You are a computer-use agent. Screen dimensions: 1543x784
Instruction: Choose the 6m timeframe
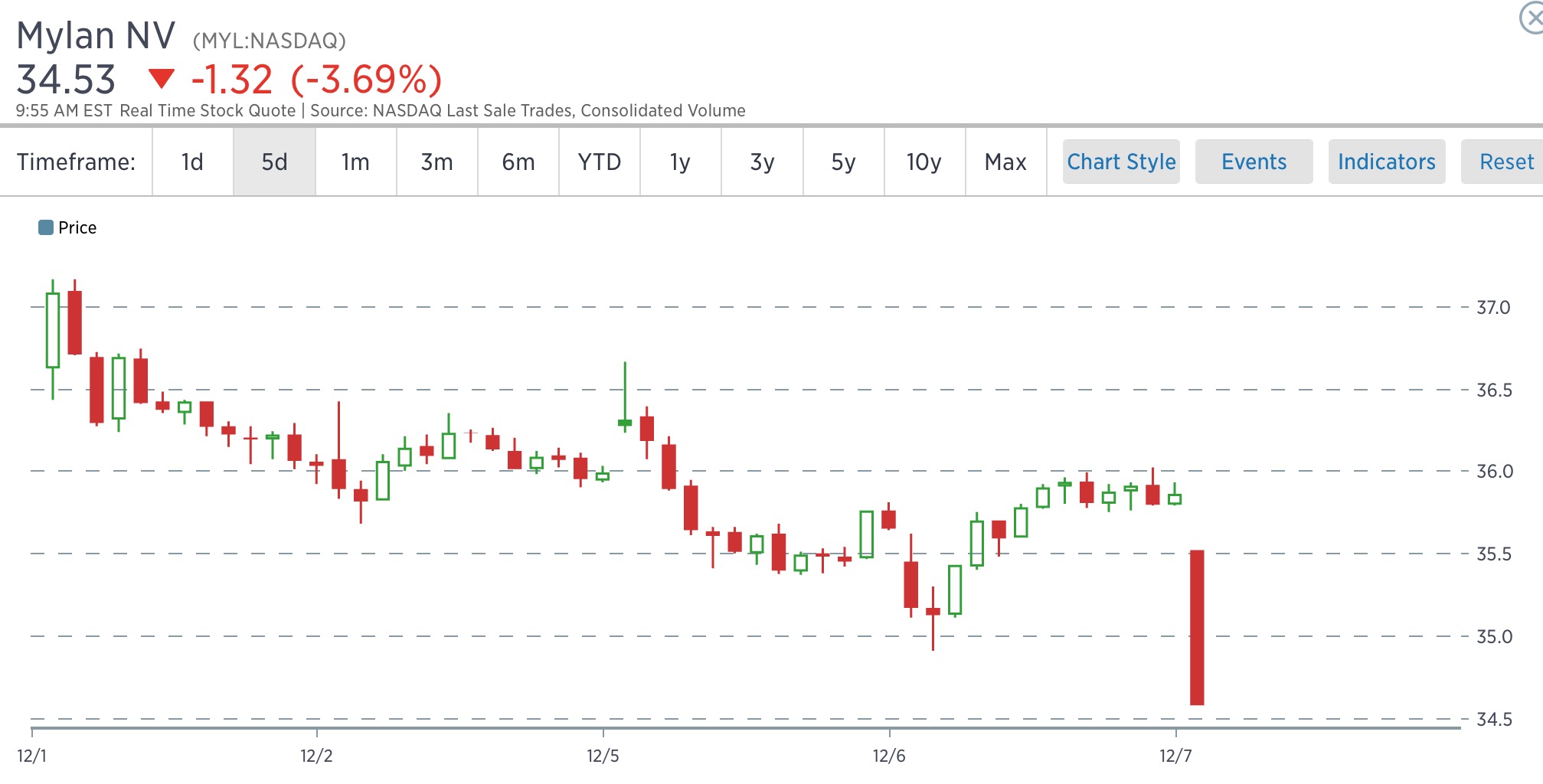518,162
